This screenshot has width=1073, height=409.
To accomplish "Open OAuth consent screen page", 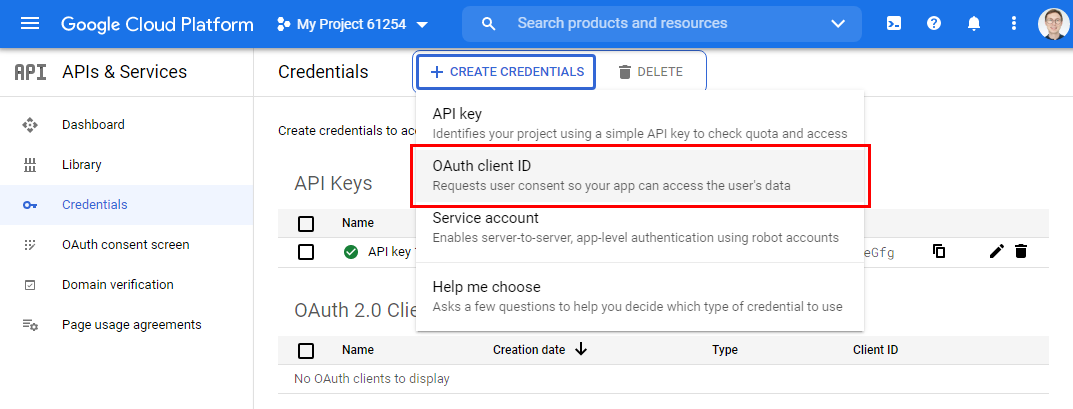I will pyautogui.click(x=127, y=244).
